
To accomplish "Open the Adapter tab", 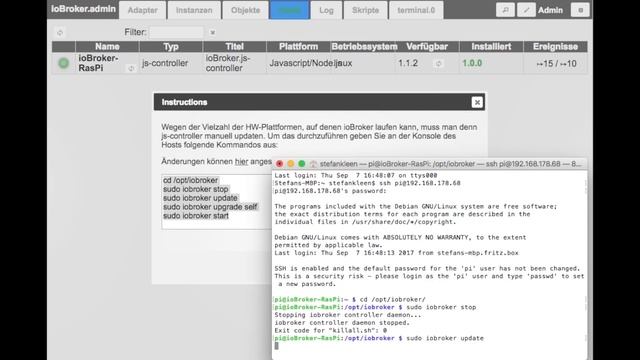I will coord(142,10).
